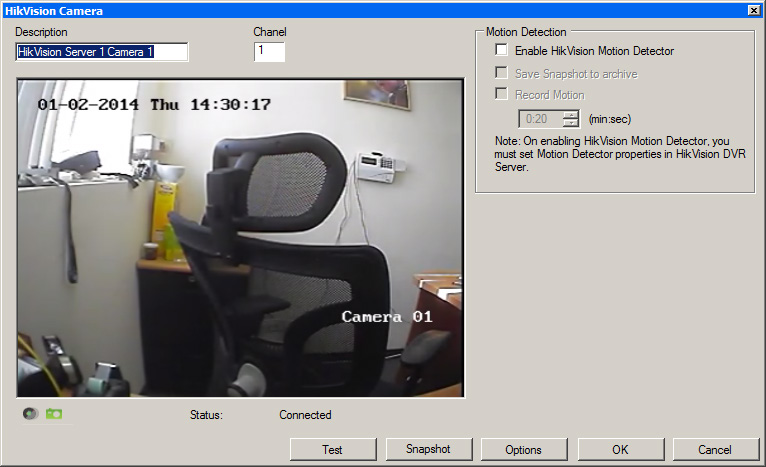The width and height of the screenshot is (766, 467).
Task: Click the Description text field
Action: tap(102, 52)
